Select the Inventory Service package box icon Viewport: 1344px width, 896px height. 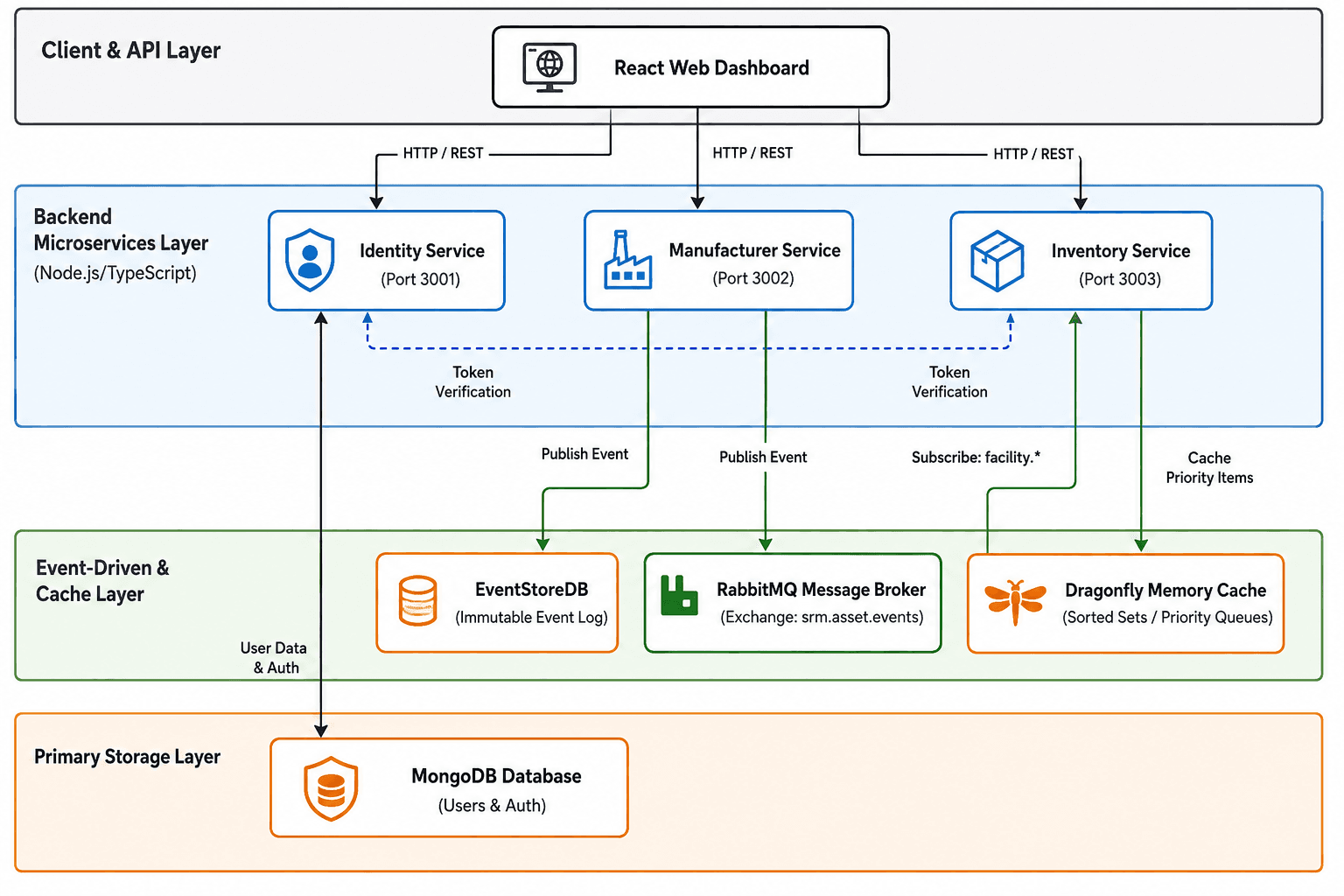997,261
